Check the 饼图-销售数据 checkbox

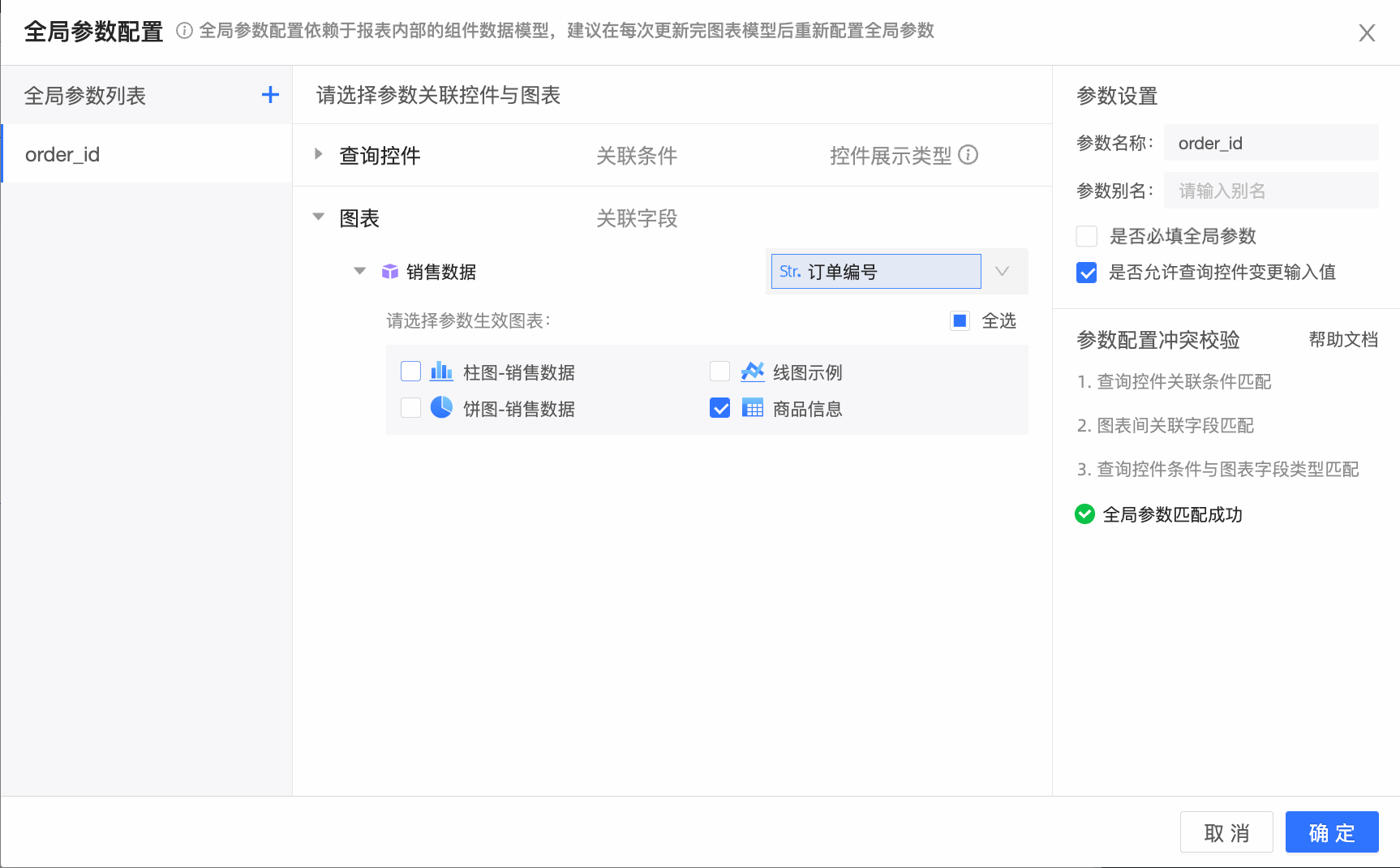pyautogui.click(x=411, y=407)
